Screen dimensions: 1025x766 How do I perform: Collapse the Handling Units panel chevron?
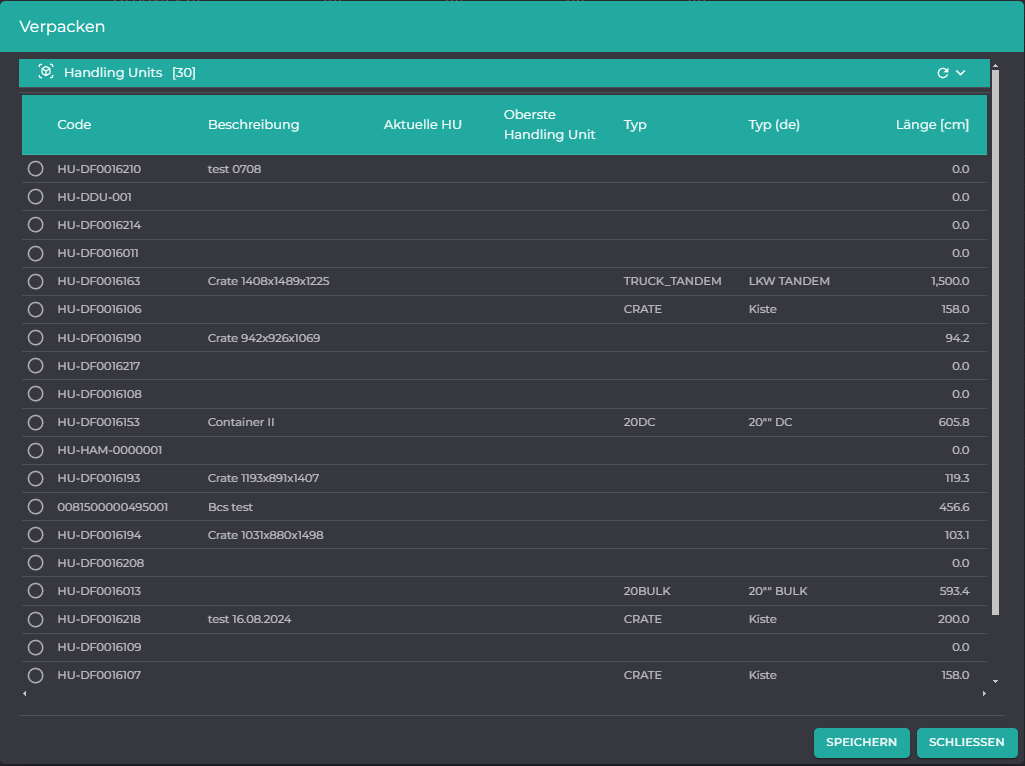tap(961, 73)
